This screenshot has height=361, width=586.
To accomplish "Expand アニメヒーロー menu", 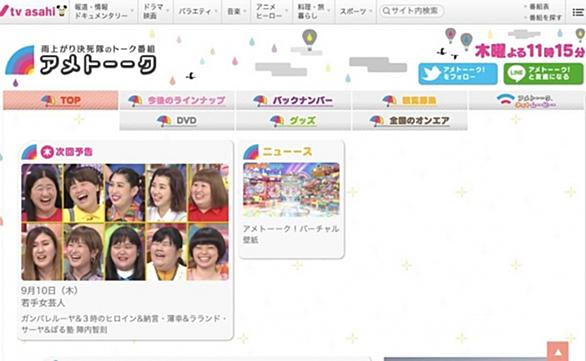I will pos(272,12).
